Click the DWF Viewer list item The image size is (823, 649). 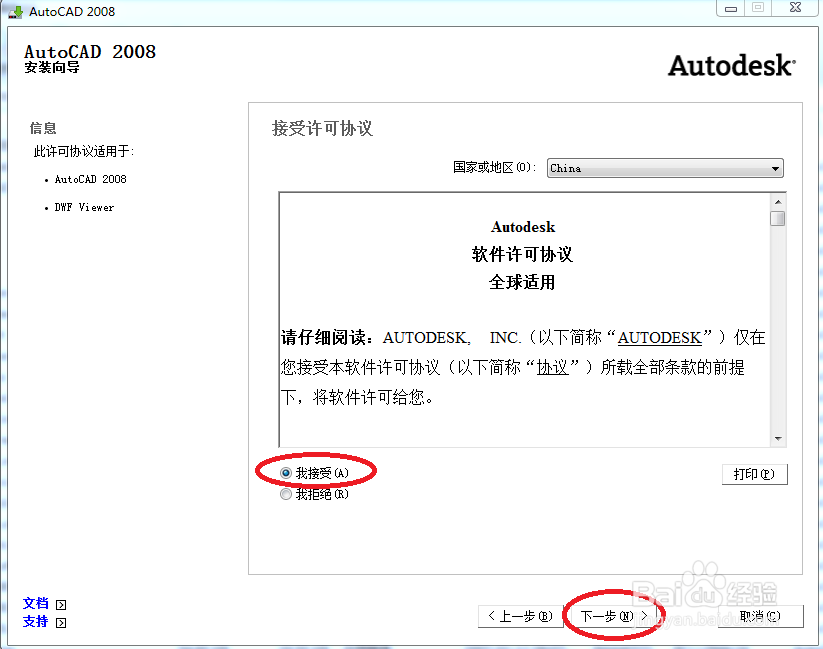[x=84, y=207]
